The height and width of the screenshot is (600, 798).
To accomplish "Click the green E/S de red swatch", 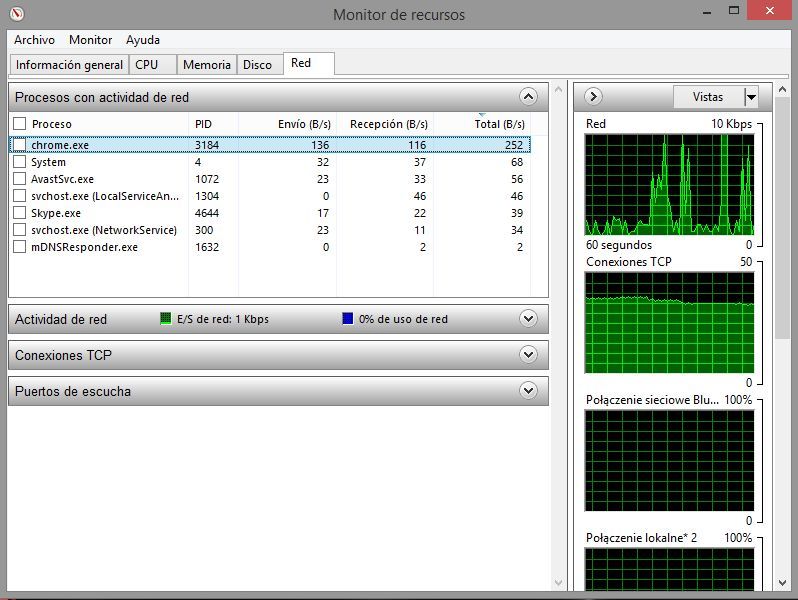I will pos(165,319).
